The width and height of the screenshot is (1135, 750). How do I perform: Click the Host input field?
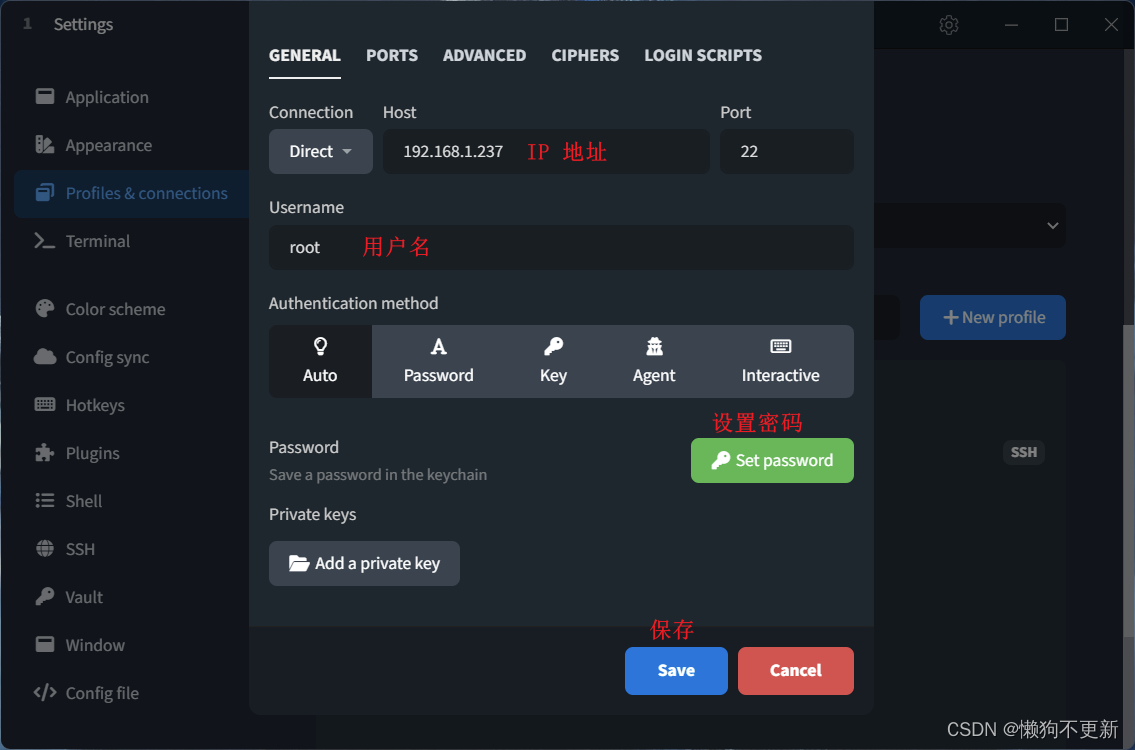[546, 151]
